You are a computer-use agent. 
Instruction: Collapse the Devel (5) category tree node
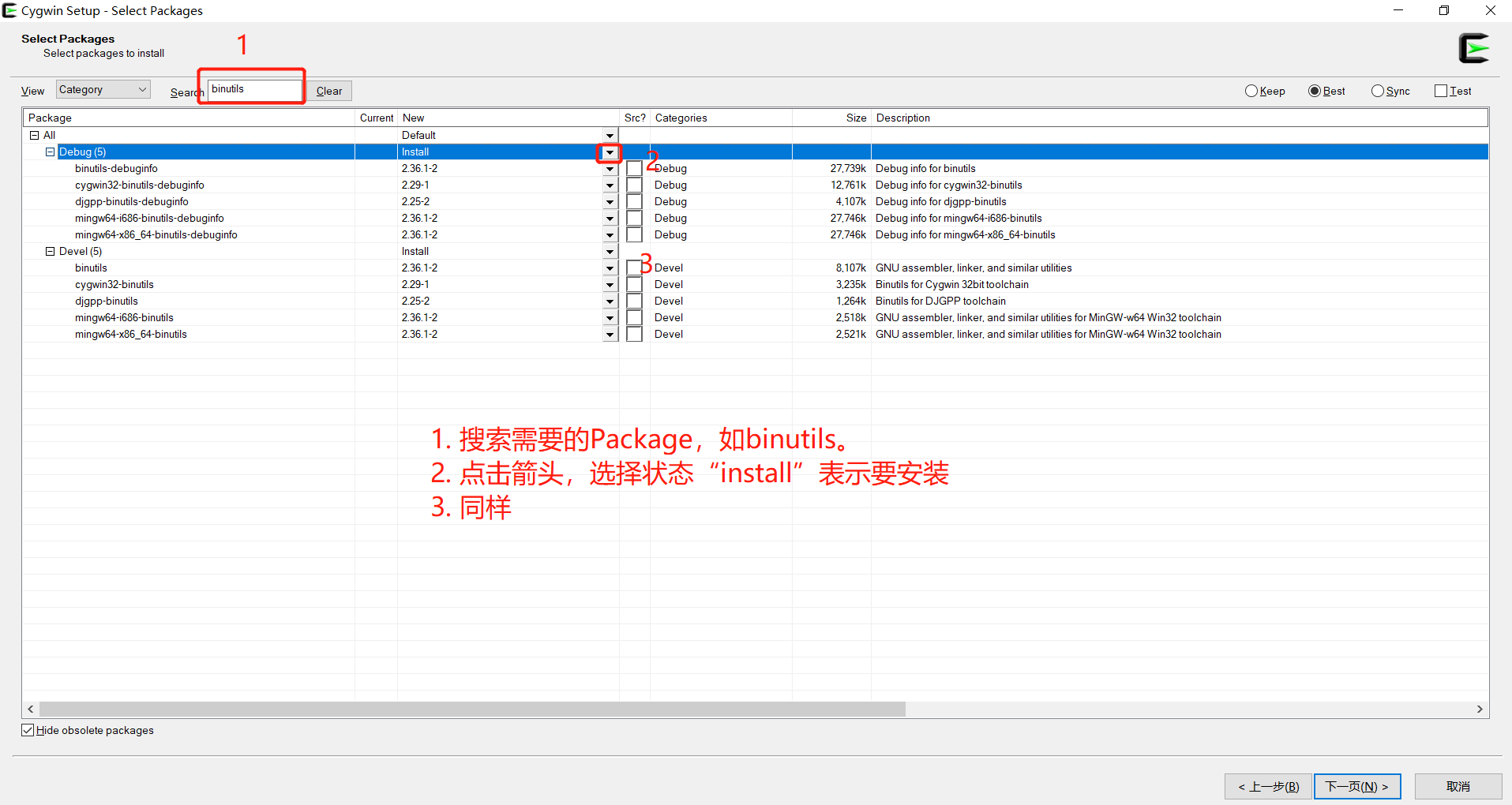click(x=51, y=251)
